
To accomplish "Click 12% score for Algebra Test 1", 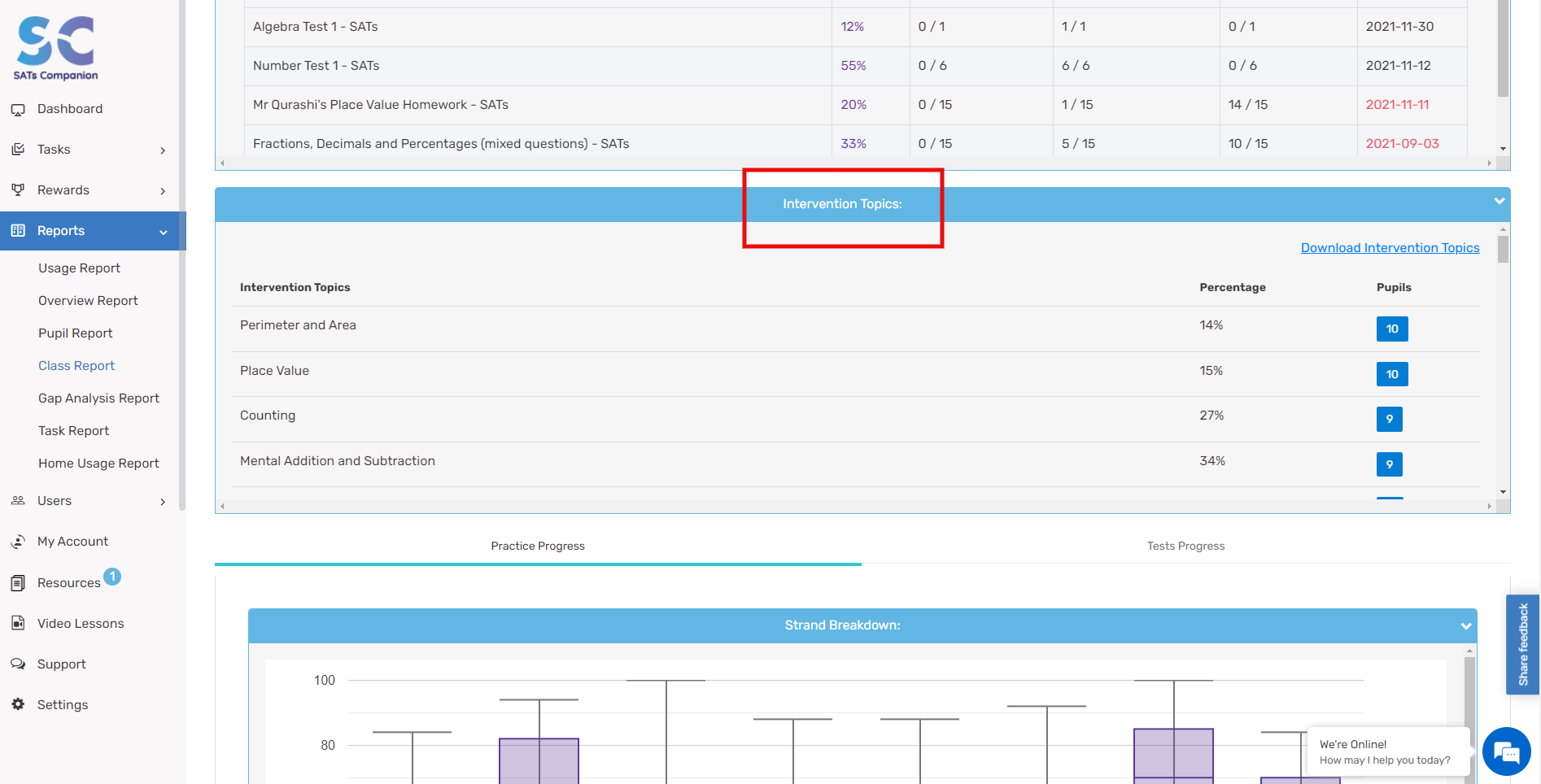I will click(852, 27).
